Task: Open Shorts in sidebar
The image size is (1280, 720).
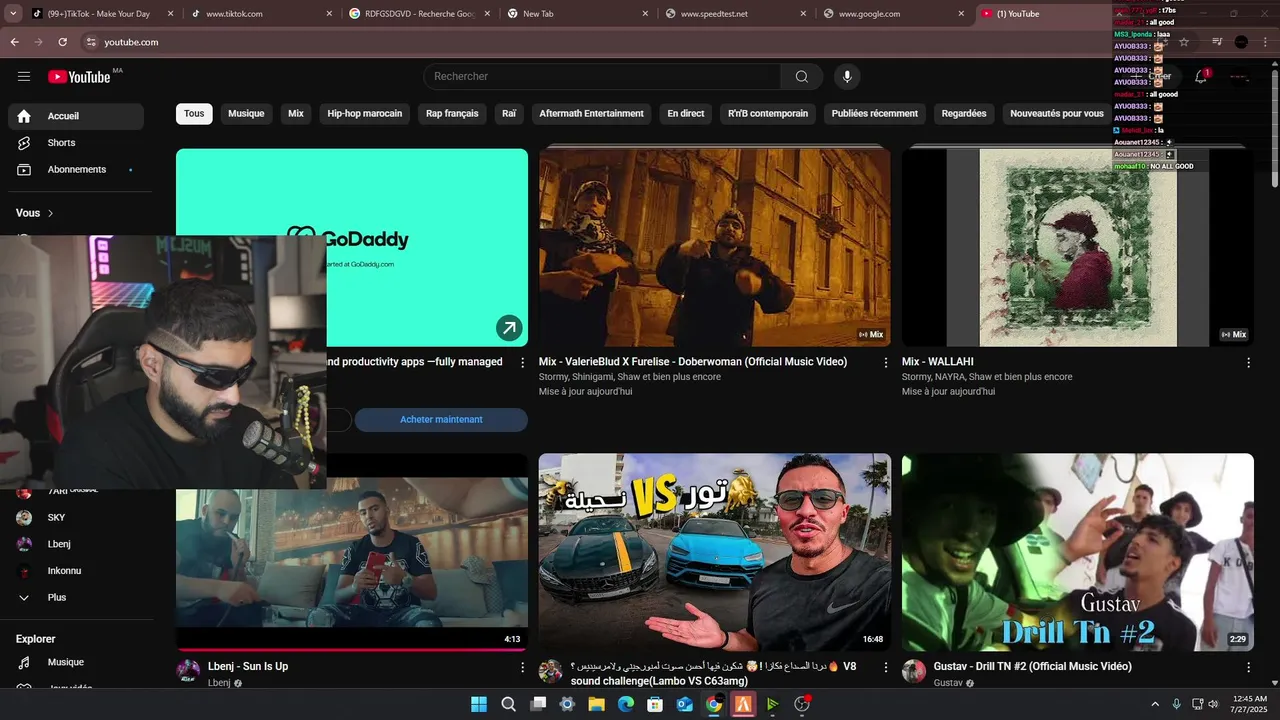Action: click(x=76, y=143)
